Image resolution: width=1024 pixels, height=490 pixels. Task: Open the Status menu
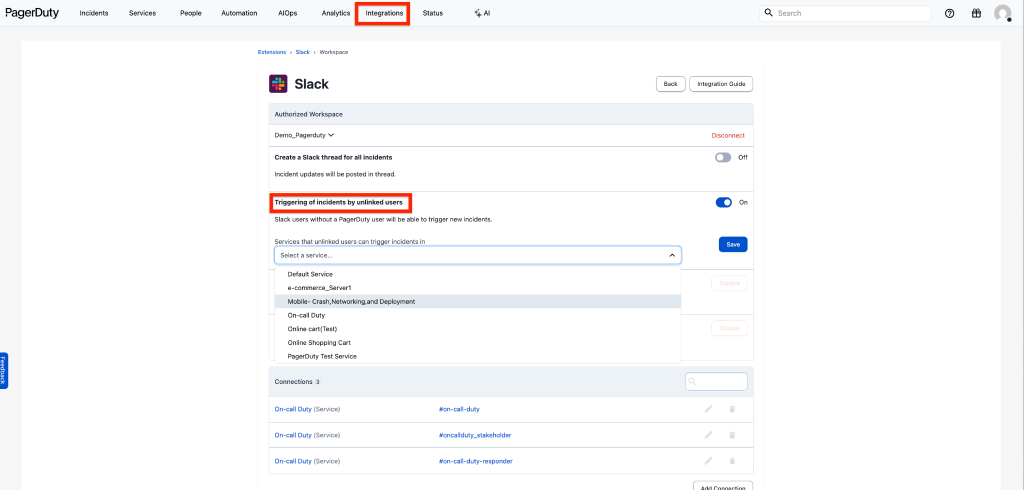(x=432, y=13)
